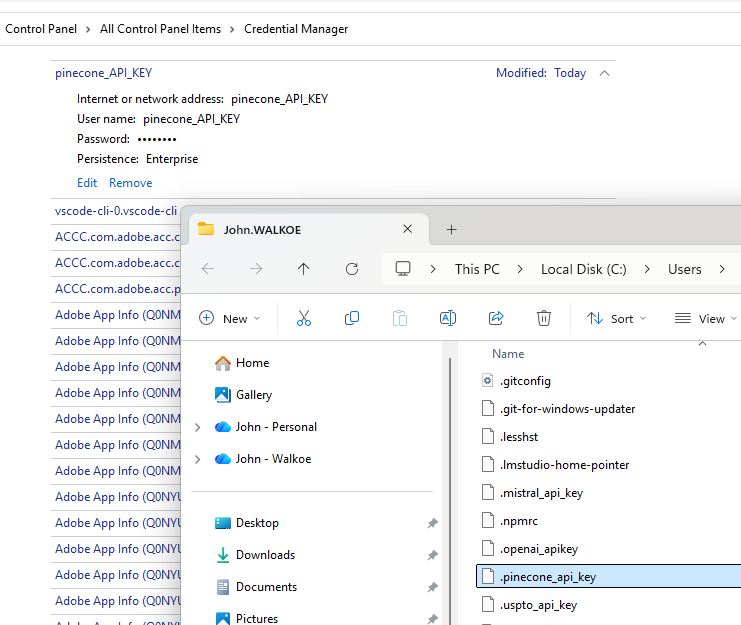Open the Desktop quick access folder
Viewport: 741px width, 625px height.
click(247, 523)
